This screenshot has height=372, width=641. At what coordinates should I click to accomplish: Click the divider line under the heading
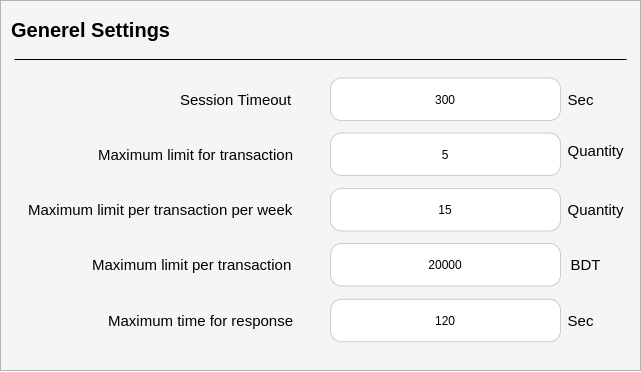pos(320,60)
